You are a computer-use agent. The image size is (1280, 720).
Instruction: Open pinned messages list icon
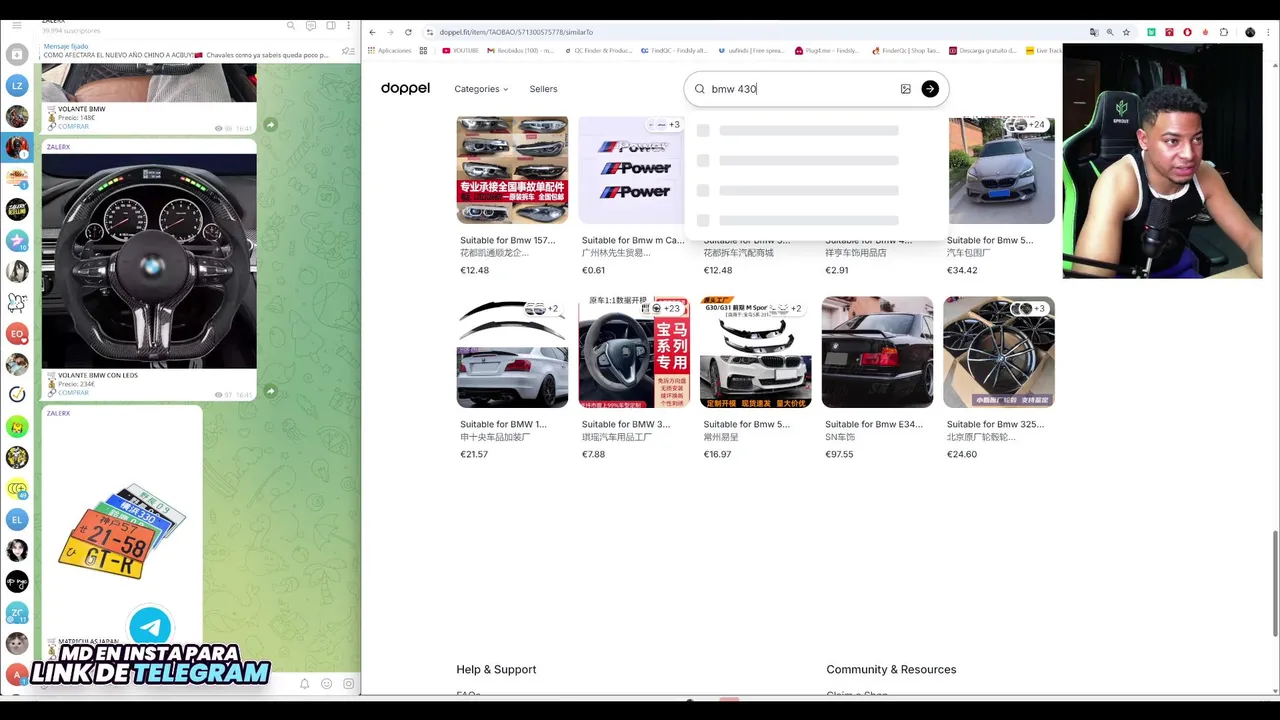pyautogui.click(x=348, y=51)
